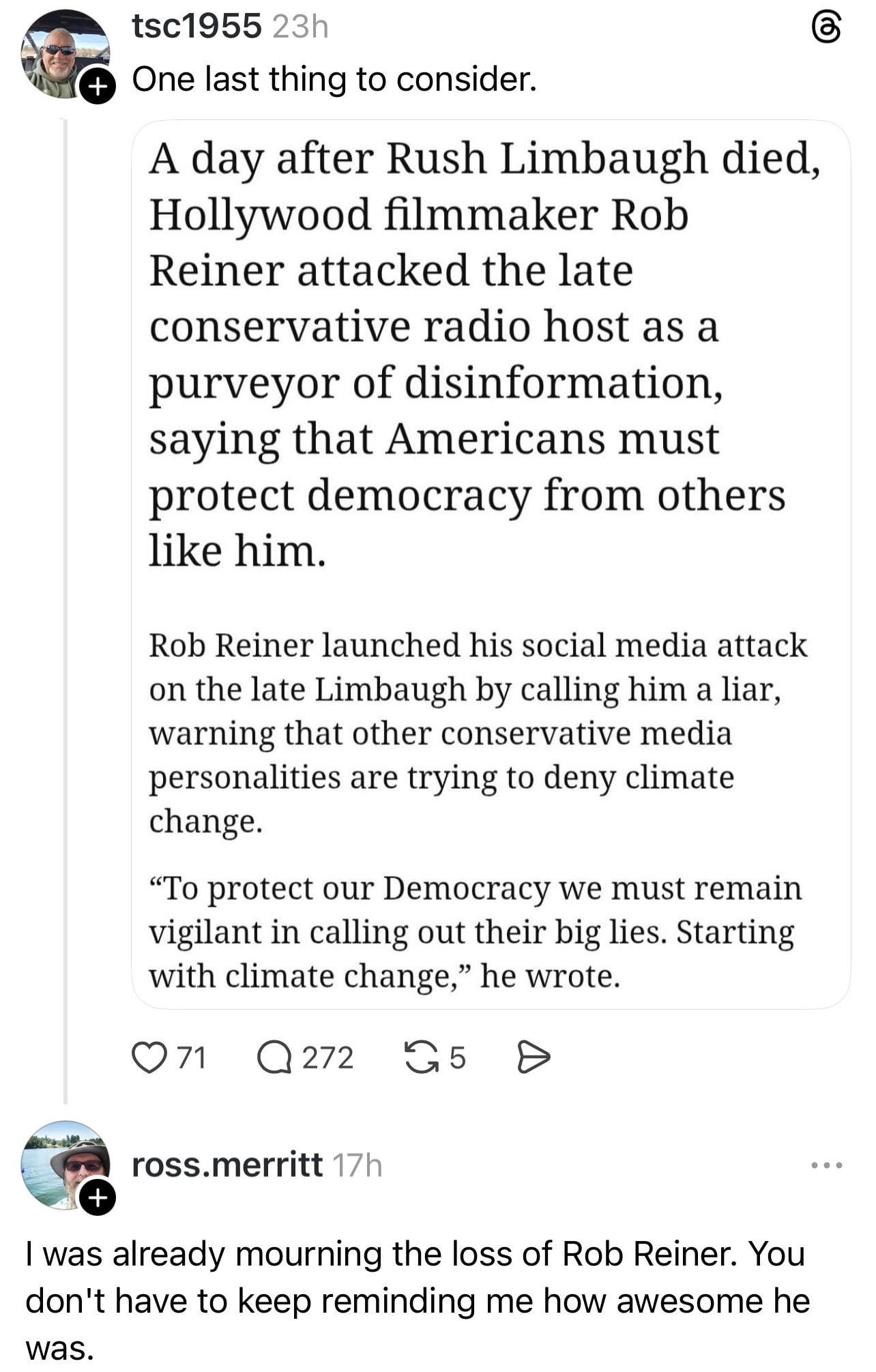This screenshot has width=876, height=1372.
Task: Open the 23h post timestamp
Action: 300,27
